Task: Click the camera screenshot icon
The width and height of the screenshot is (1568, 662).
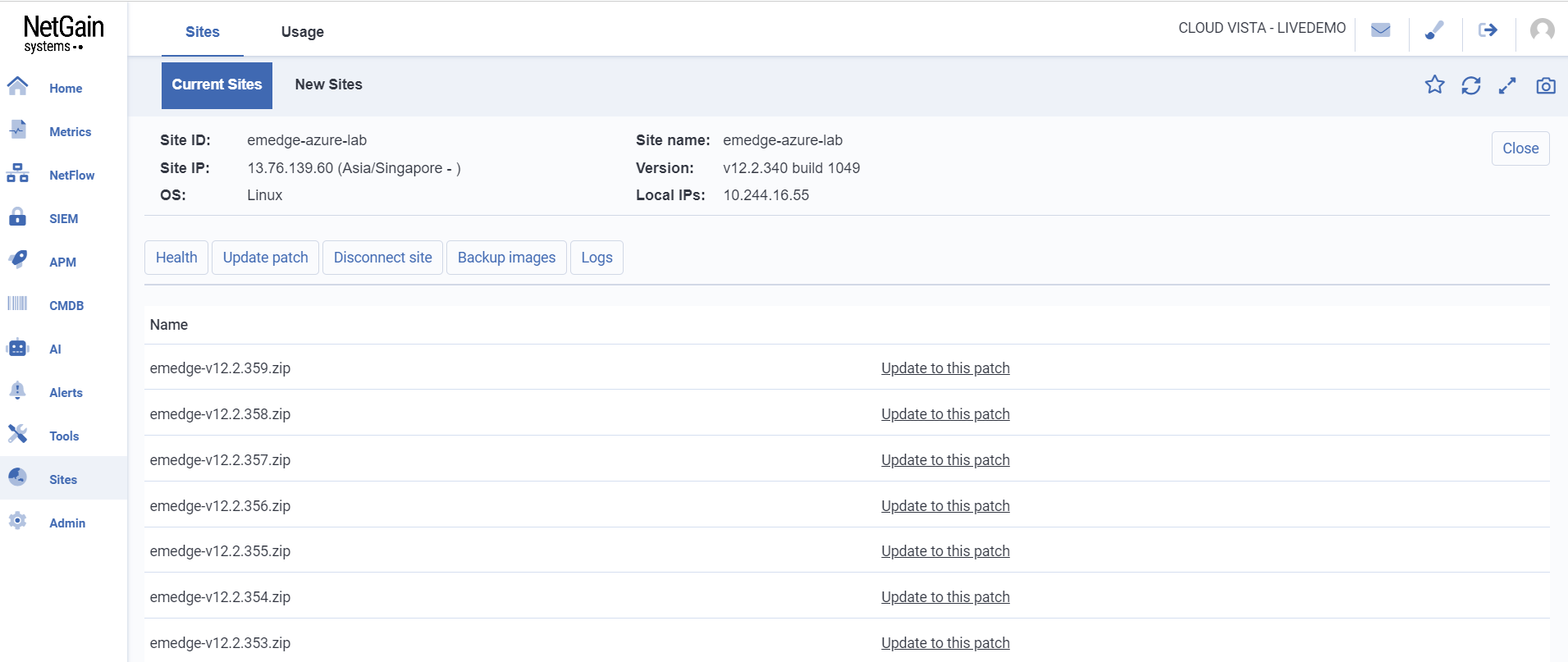Action: (1546, 85)
